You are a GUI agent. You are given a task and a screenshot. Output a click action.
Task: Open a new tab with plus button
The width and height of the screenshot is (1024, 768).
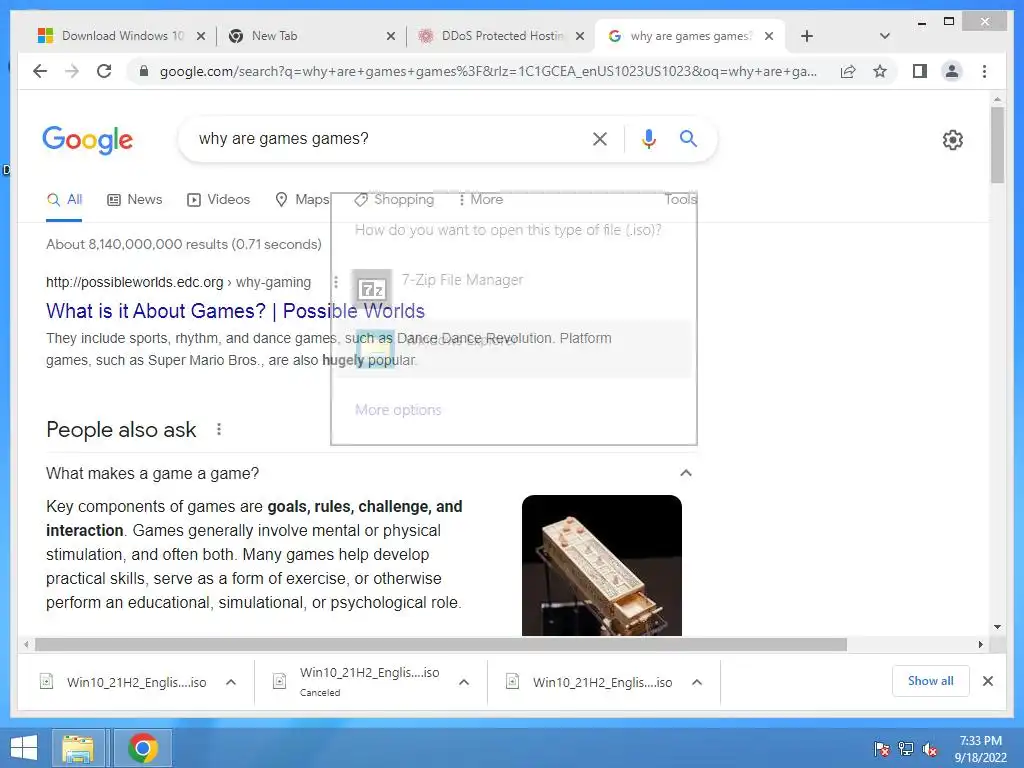[x=807, y=36]
